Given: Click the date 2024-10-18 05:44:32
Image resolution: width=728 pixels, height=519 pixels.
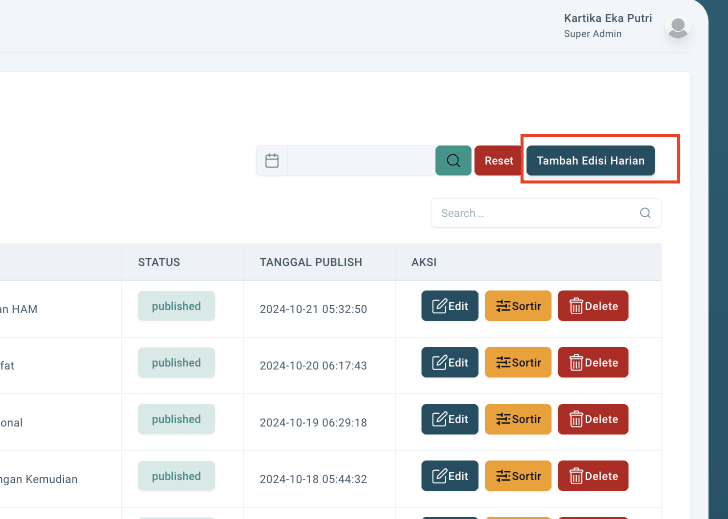Looking at the screenshot, I should point(313,479).
